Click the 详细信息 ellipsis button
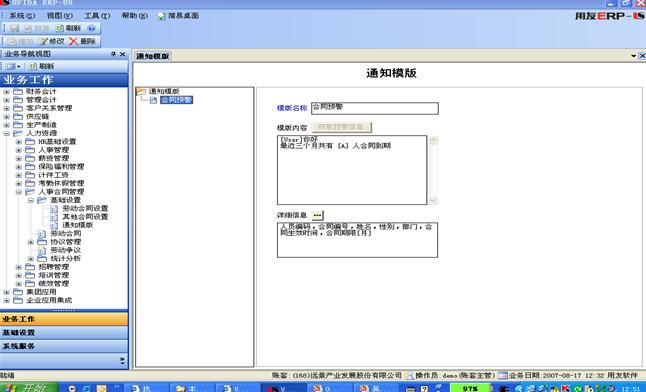The width and height of the screenshot is (646, 392). [317, 215]
